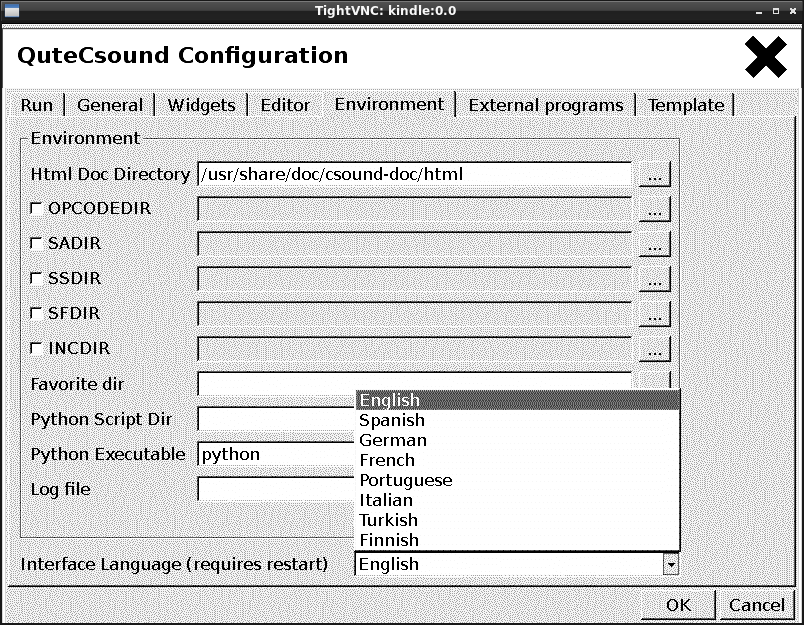The height and width of the screenshot is (625, 804).
Task: Check the SFDIR option
Action: click(37, 314)
